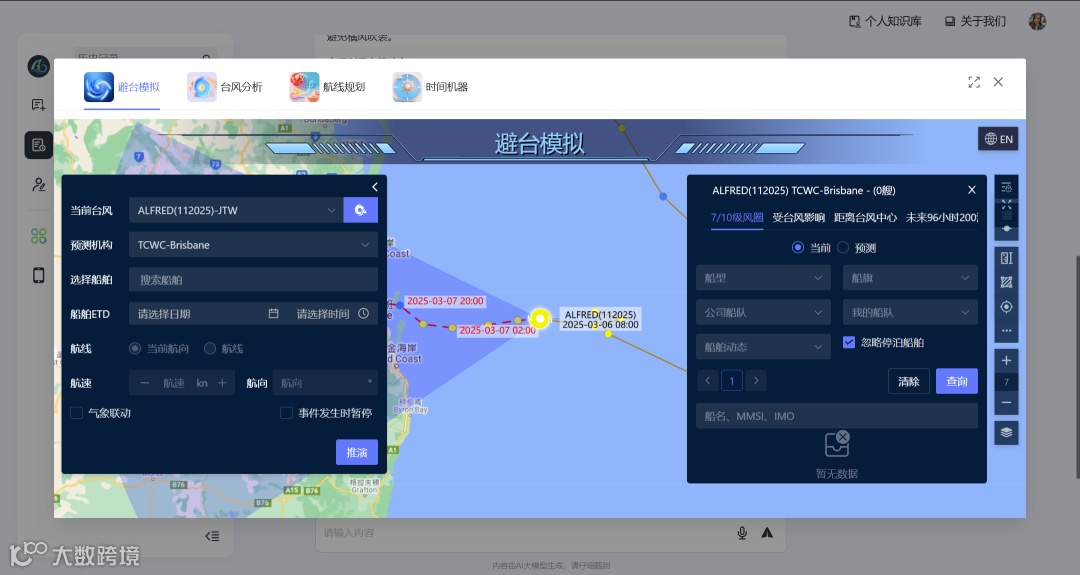Click the yellow typhoon center marker on the map

point(540,318)
